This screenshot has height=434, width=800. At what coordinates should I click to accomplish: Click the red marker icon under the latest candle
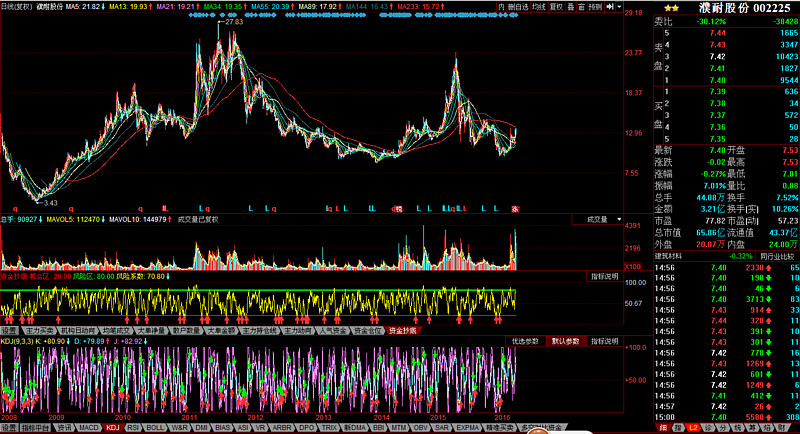click(515, 208)
